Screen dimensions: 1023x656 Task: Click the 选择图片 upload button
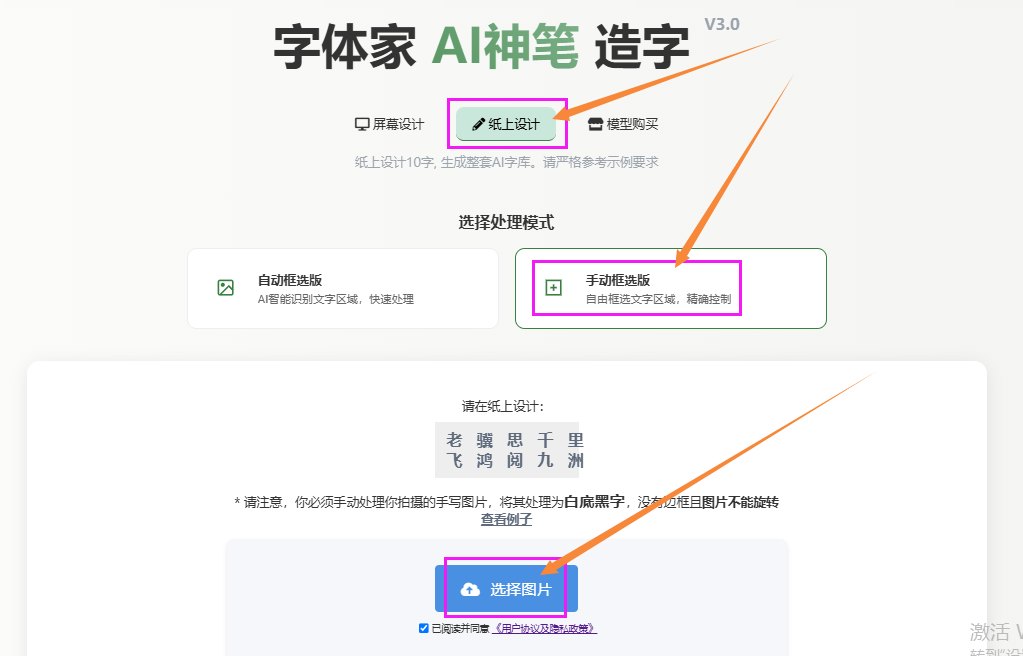pyautogui.click(x=506, y=589)
